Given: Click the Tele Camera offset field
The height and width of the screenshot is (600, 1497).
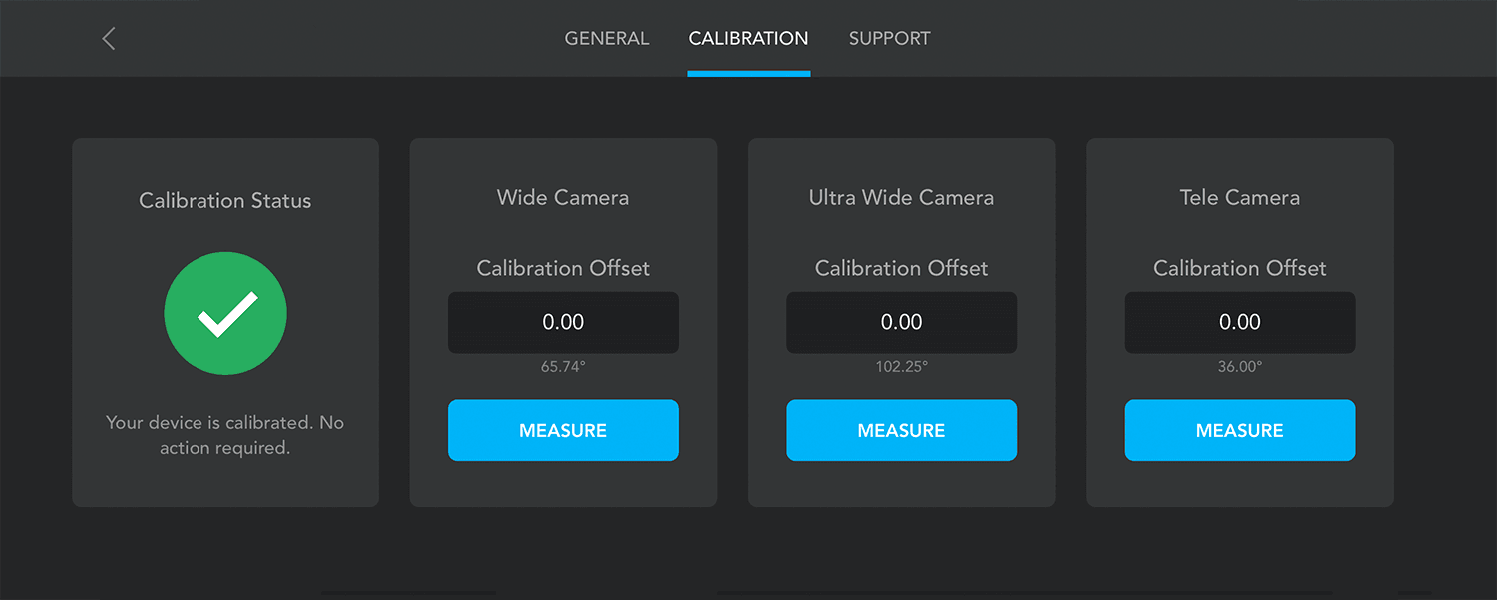Looking at the screenshot, I should (1240, 322).
